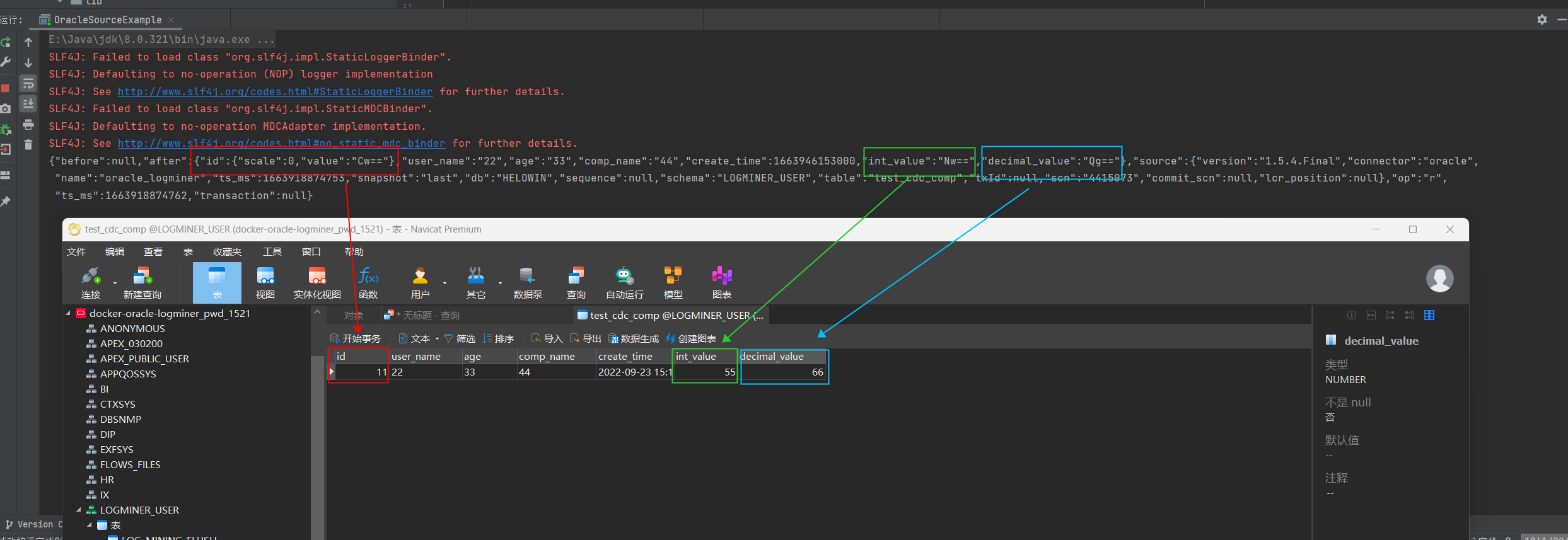The width and height of the screenshot is (1568, 540).
Task: Click the 模型 toolbar icon
Action: 673,283
